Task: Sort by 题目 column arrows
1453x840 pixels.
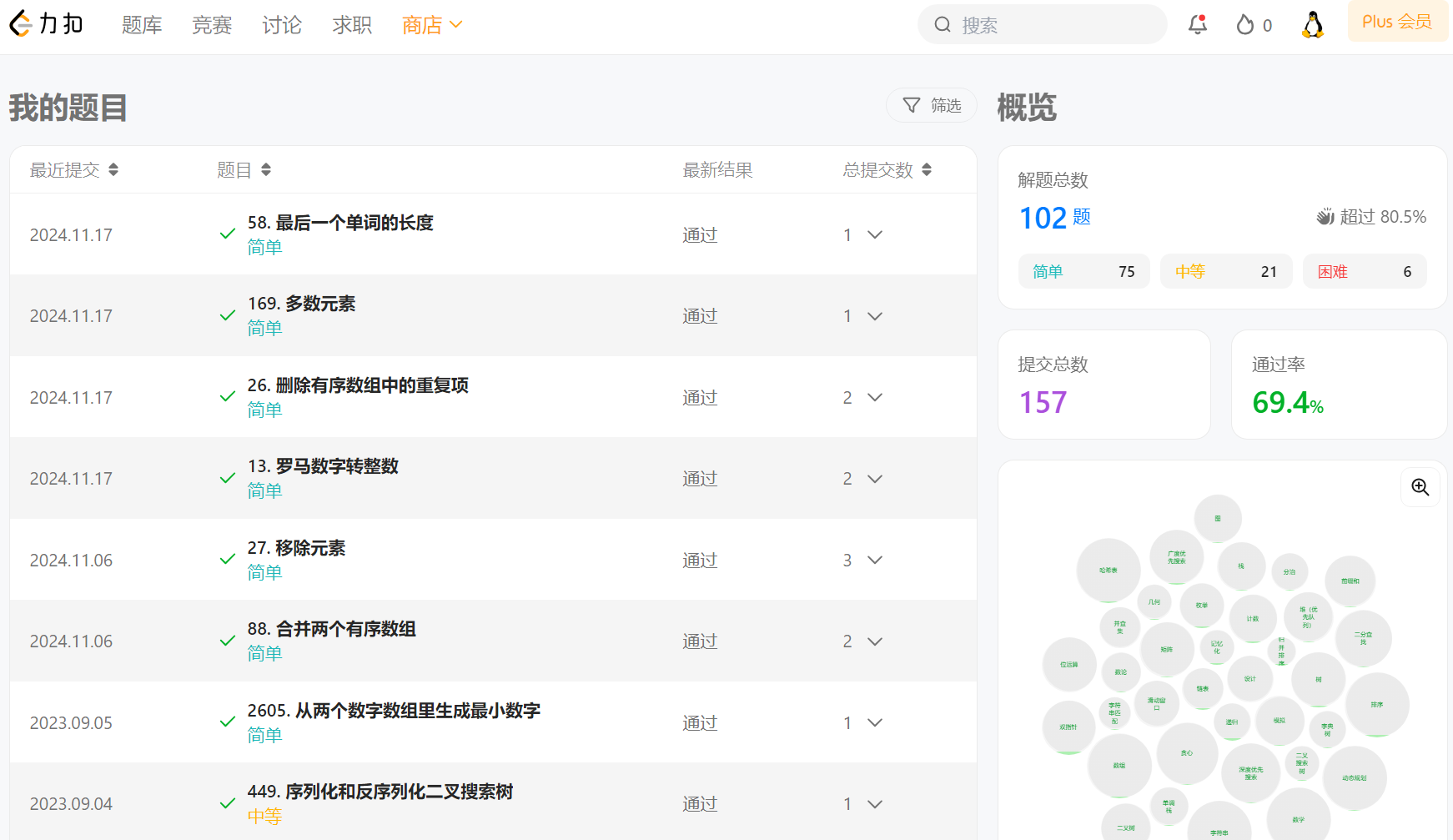Action: click(266, 170)
